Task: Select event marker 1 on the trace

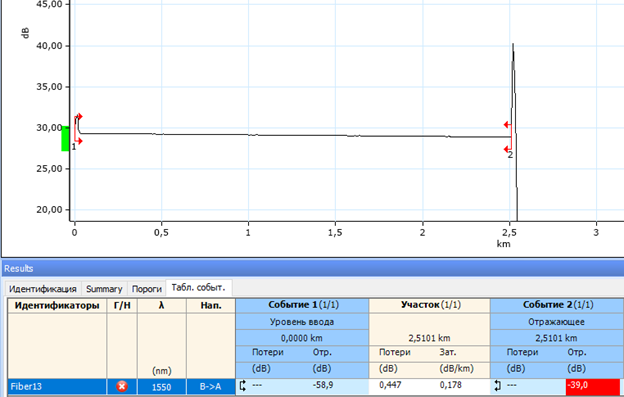Action: (78, 129)
